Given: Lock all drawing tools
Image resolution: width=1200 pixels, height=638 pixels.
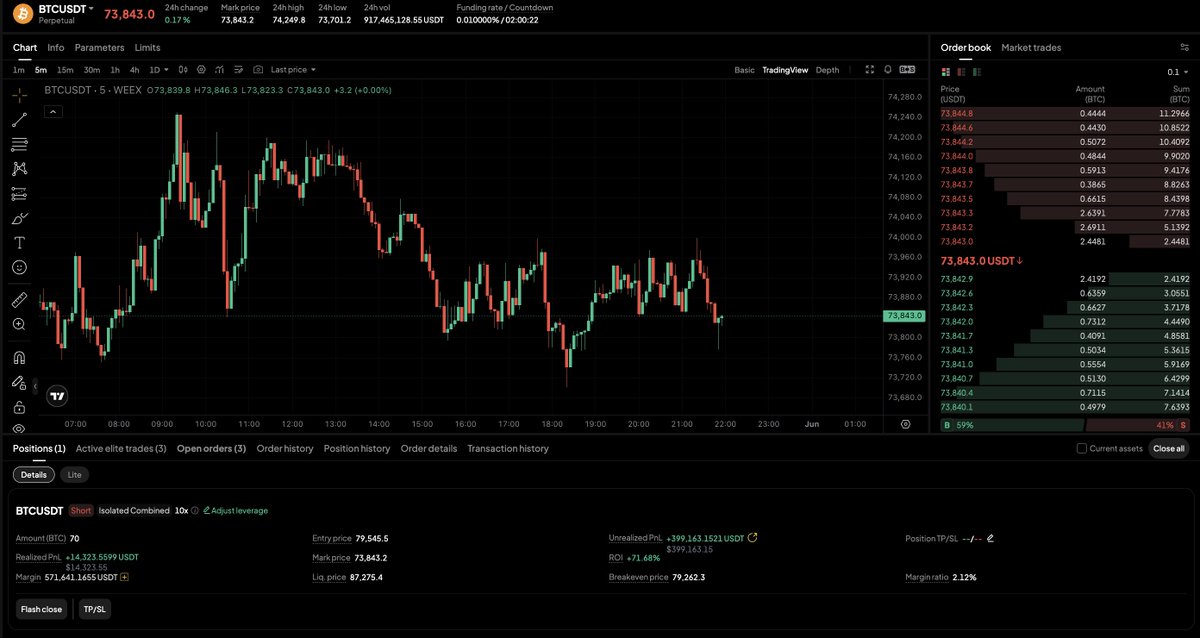Looking at the screenshot, I should click(x=19, y=407).
